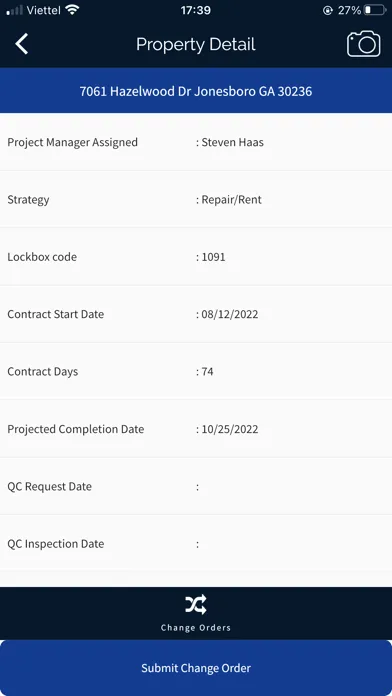
Task: Select the Strategy Repair/Rent row
Action: point(196,199)
